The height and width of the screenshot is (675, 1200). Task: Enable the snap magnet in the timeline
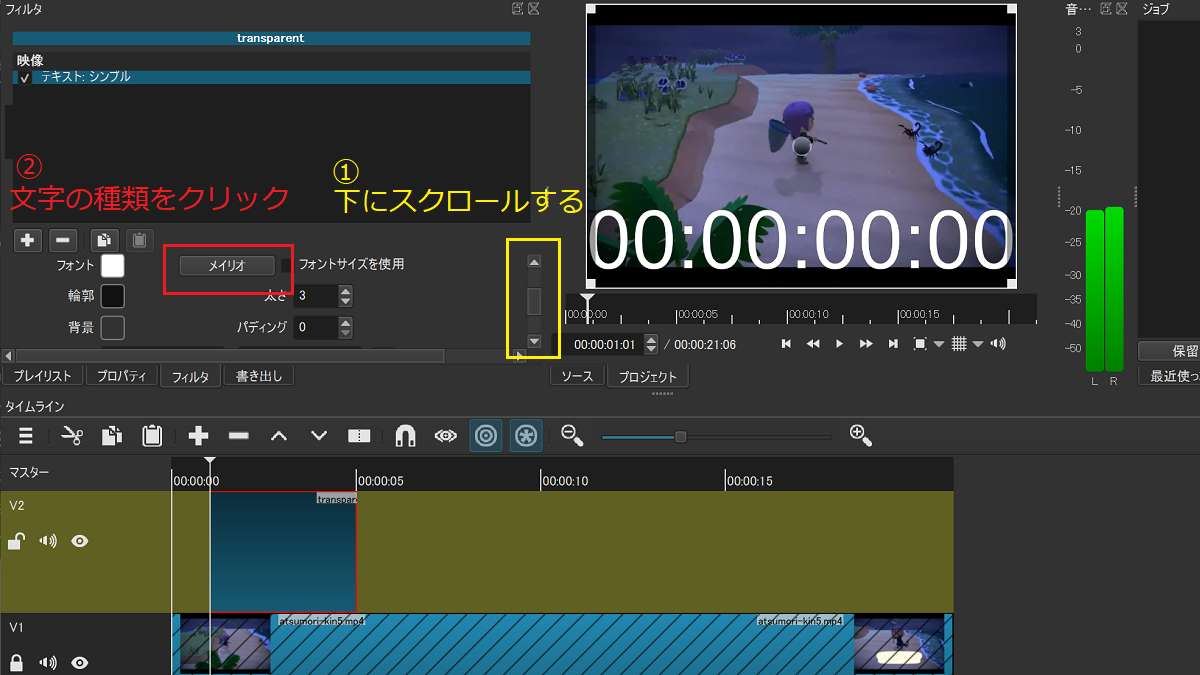406,435
